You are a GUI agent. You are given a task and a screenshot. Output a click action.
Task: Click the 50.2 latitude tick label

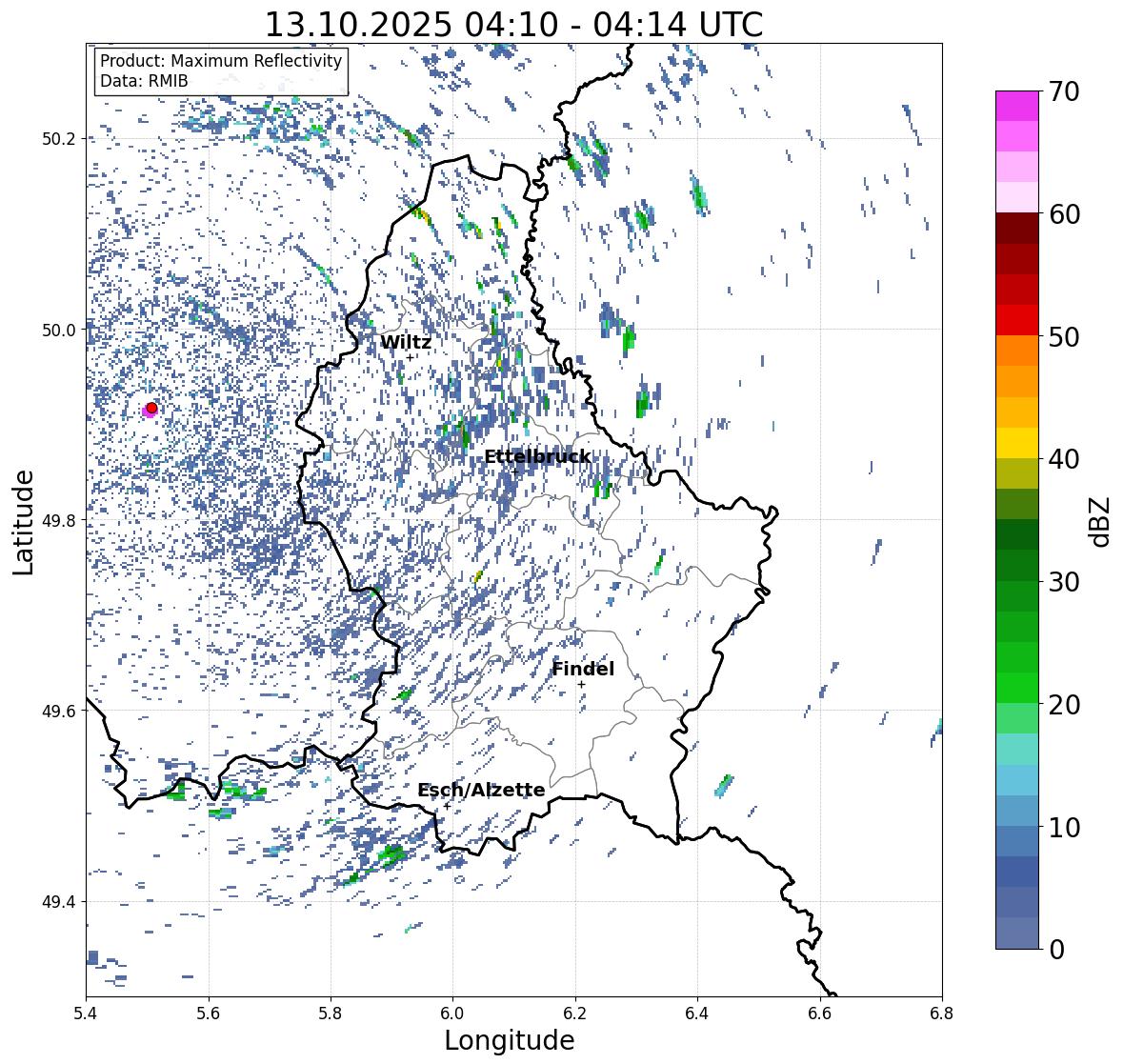click(x=59, y=139)
